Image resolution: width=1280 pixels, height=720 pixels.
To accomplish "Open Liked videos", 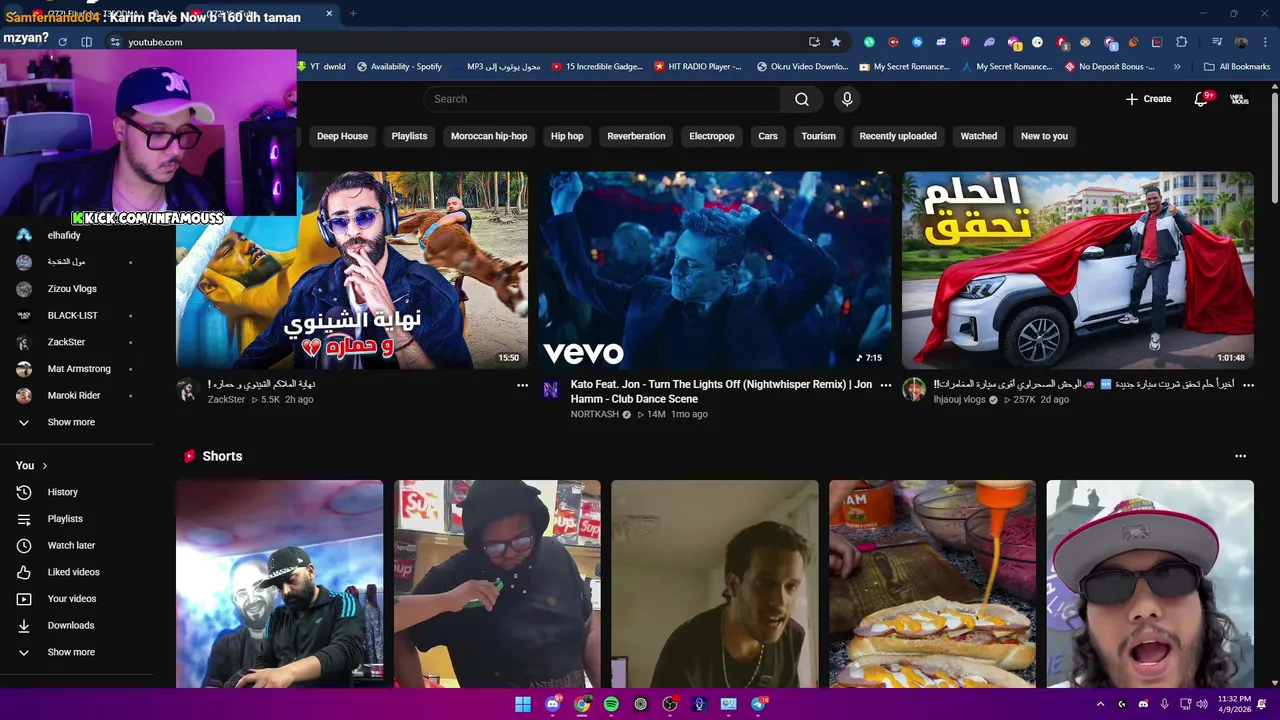I will 76,572.
